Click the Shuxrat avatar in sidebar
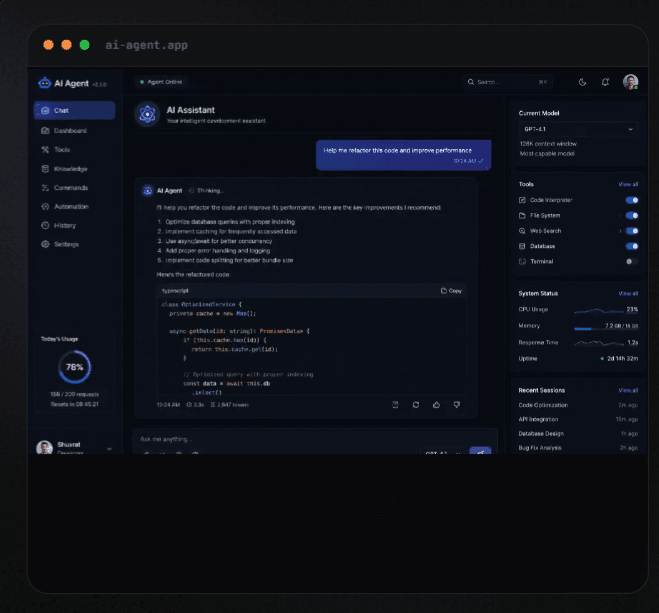 pyautogui.click(x=45, y=447)
